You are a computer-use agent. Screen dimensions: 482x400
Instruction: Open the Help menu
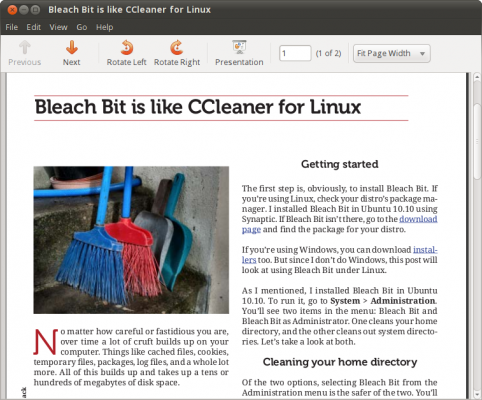click(104, 27)
